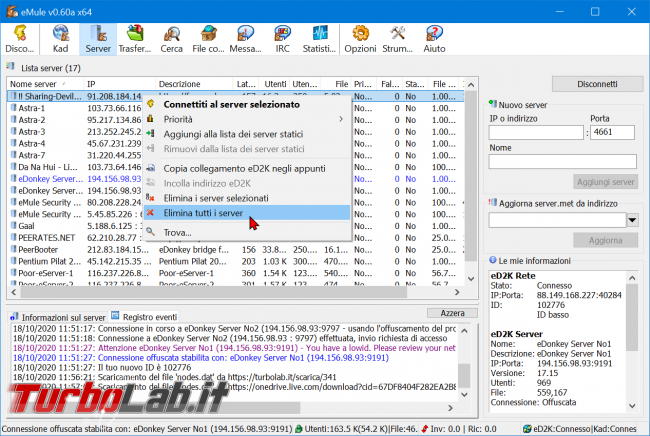Viewport: 650px width, 436px height.
Task: Click the Astra-1 server row icon
Action: click(14, 108)
